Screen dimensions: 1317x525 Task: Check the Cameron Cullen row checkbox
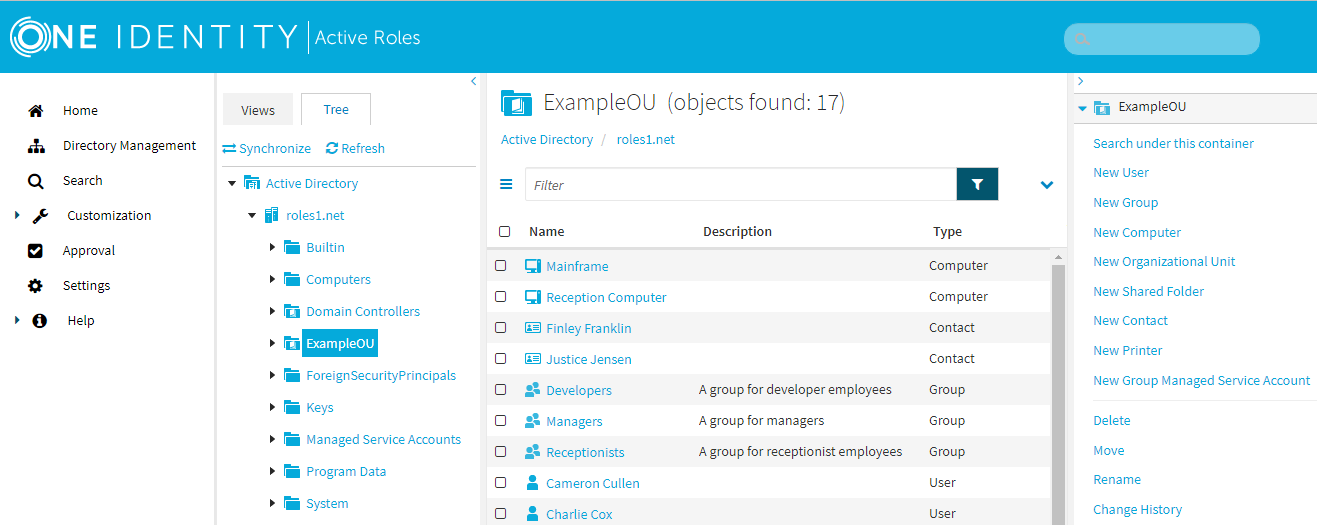tap(501, 483)
